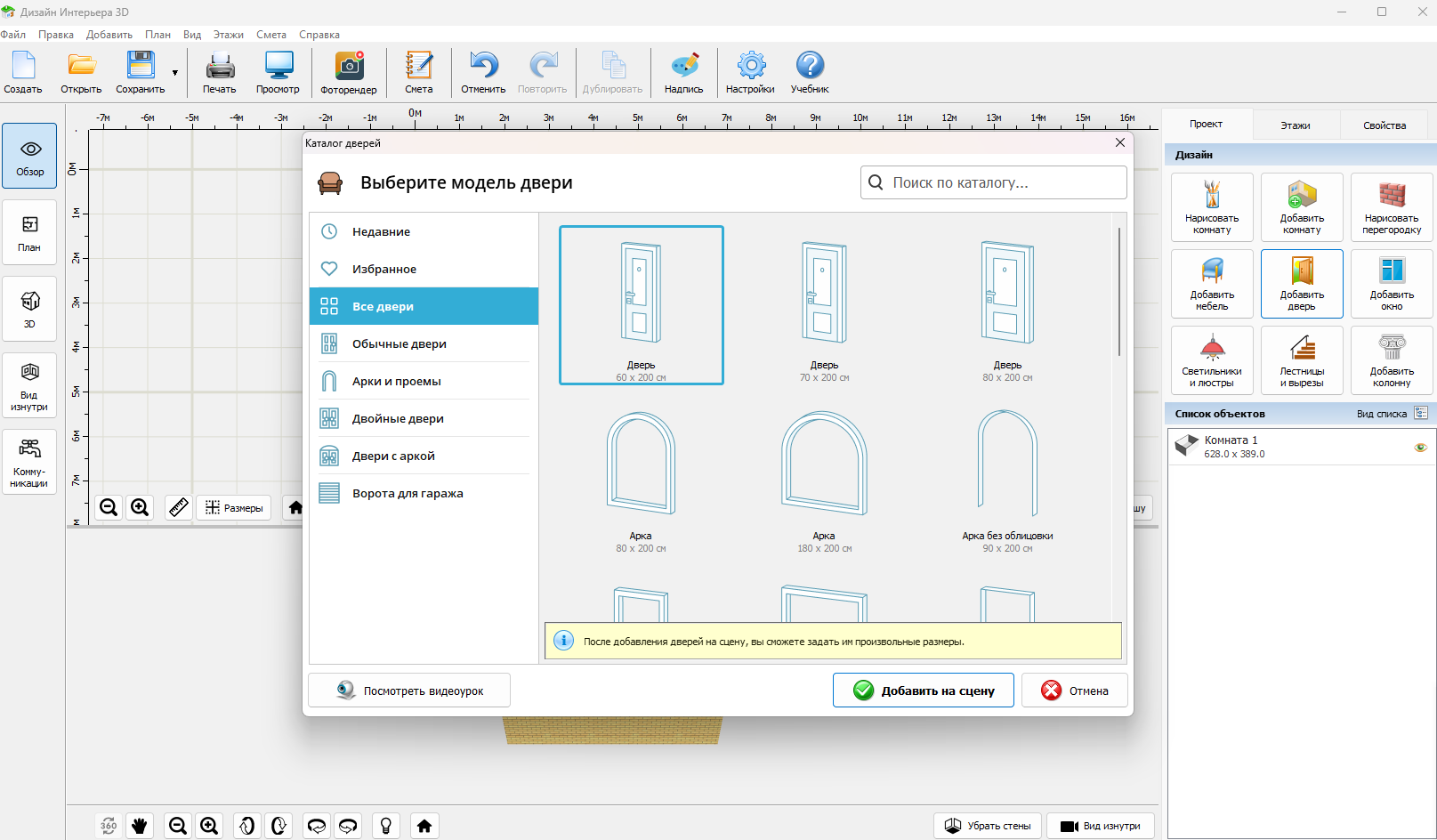The height and width of the screenshot is (840, 1437).
Task: Open the Учебник help icon
Action: click(x=810, y=72)
